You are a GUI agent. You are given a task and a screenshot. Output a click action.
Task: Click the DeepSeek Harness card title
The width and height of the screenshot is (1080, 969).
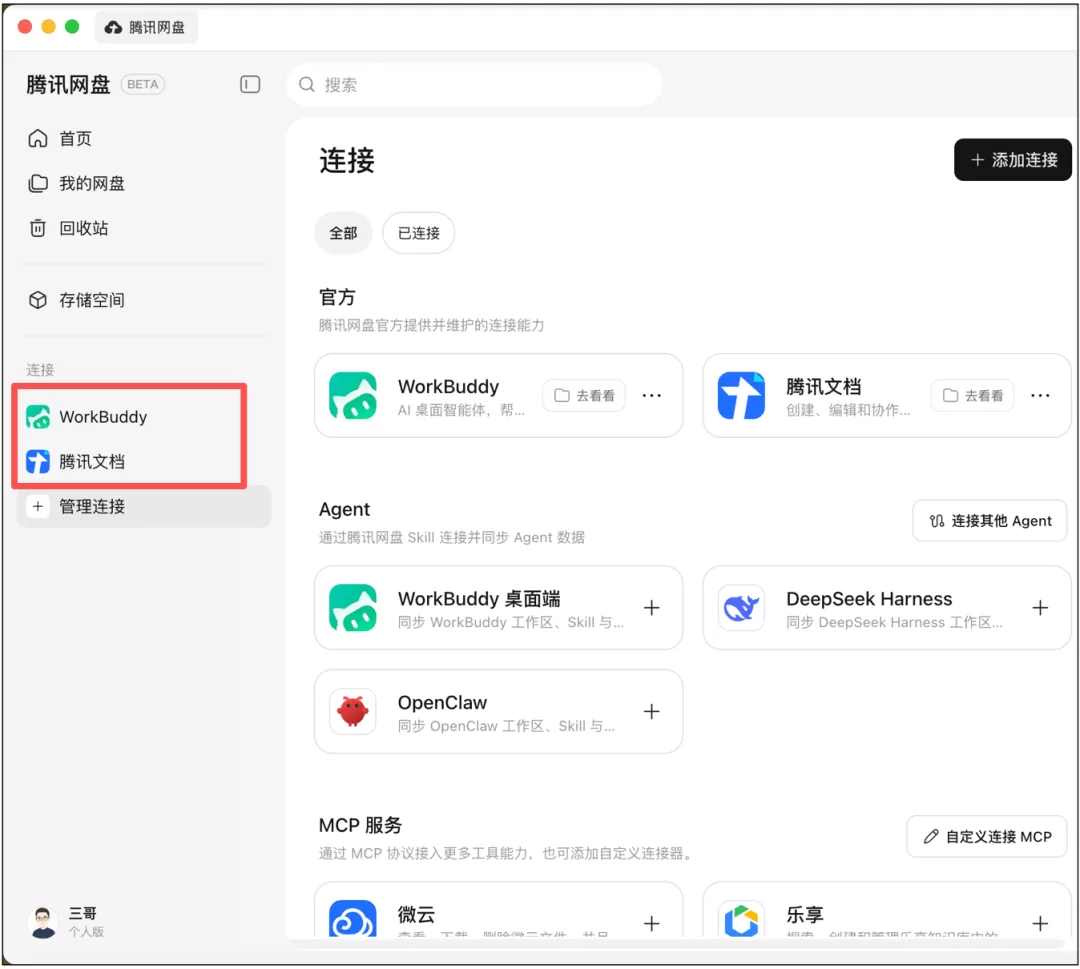coord(869,598)
